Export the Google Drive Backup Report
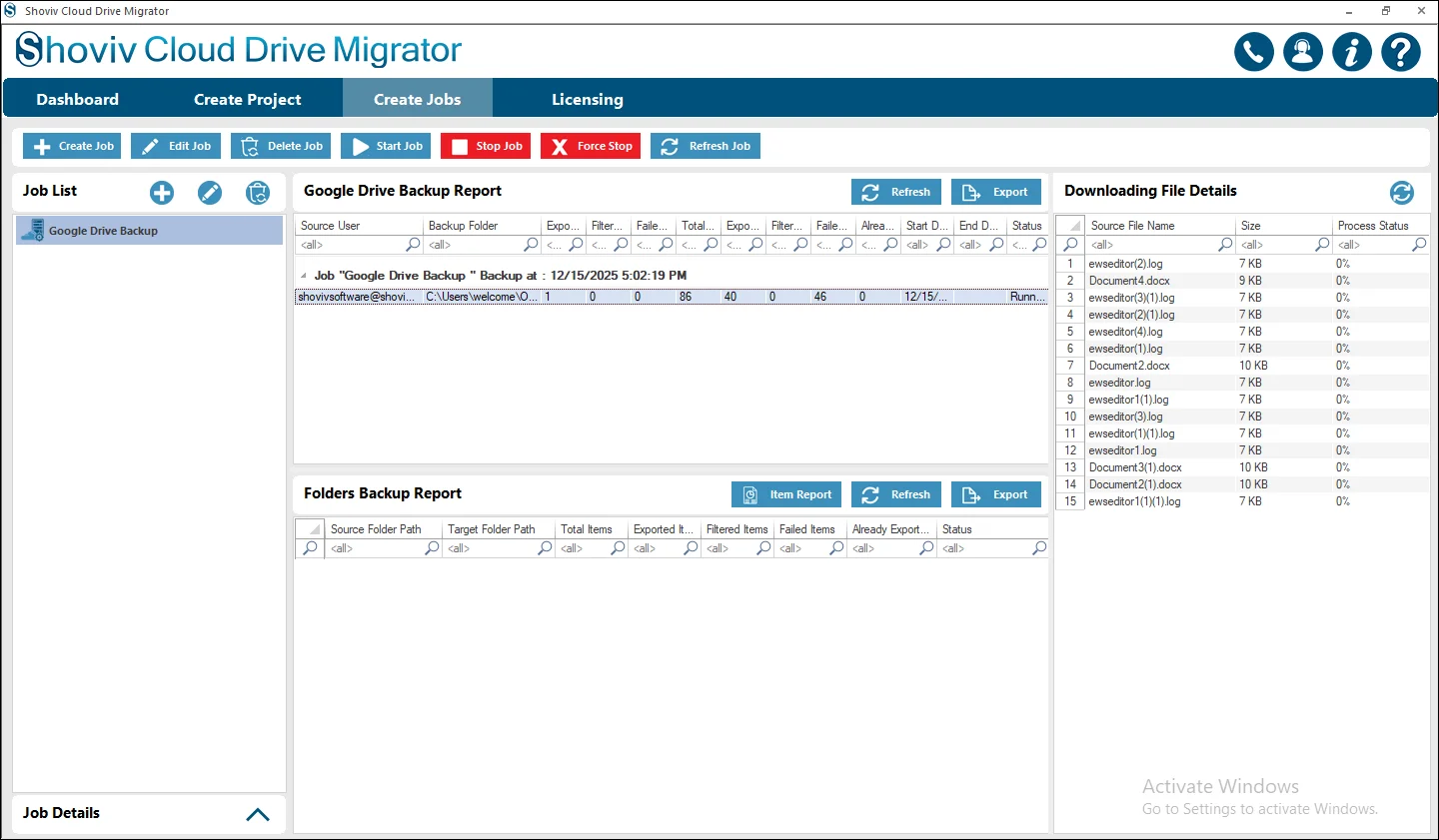The width and height of the screenshot is (1439, 840). coord(996,192)
